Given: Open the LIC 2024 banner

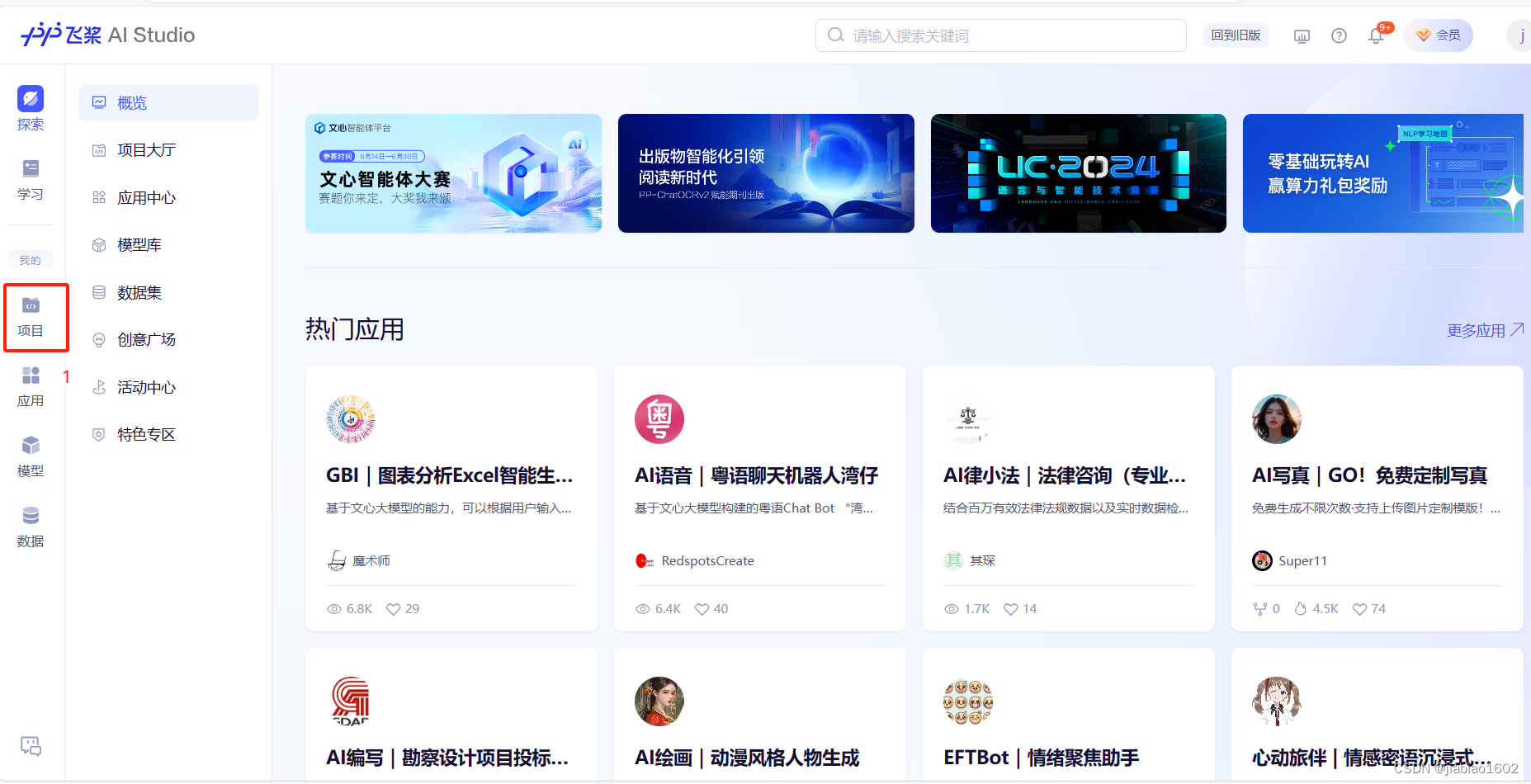Looking at the screenshot, I should pos(1079,173).
